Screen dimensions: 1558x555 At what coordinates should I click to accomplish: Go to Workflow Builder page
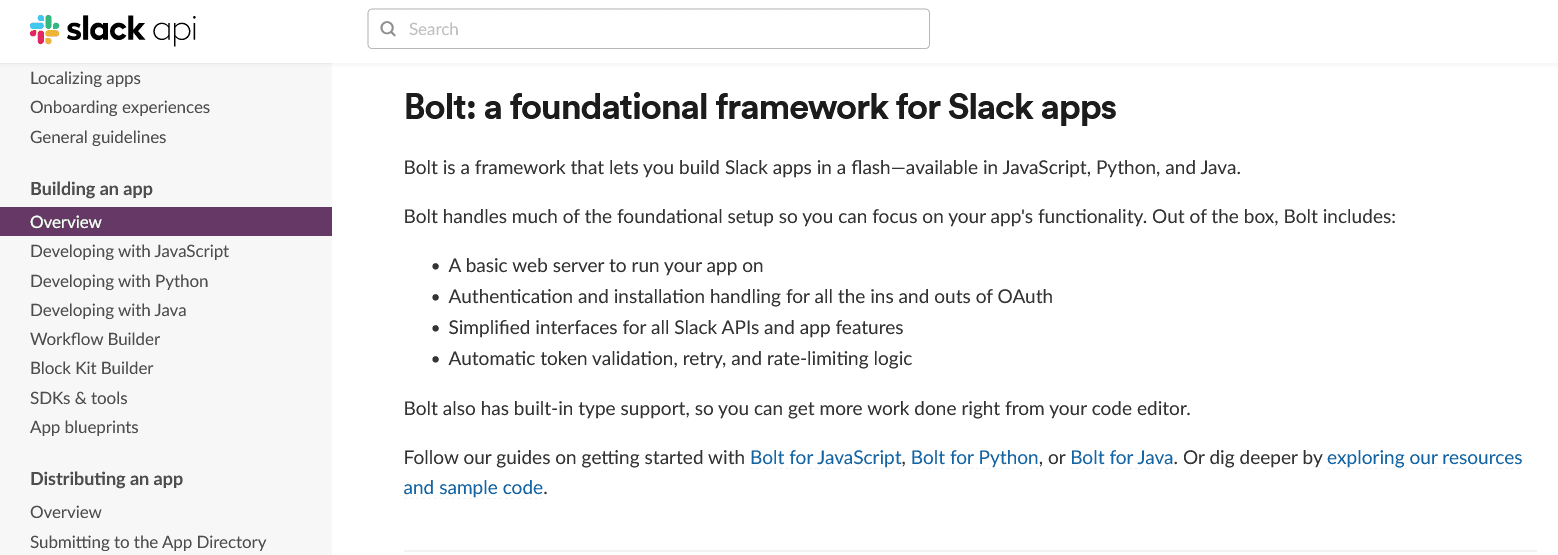[95, 339]
